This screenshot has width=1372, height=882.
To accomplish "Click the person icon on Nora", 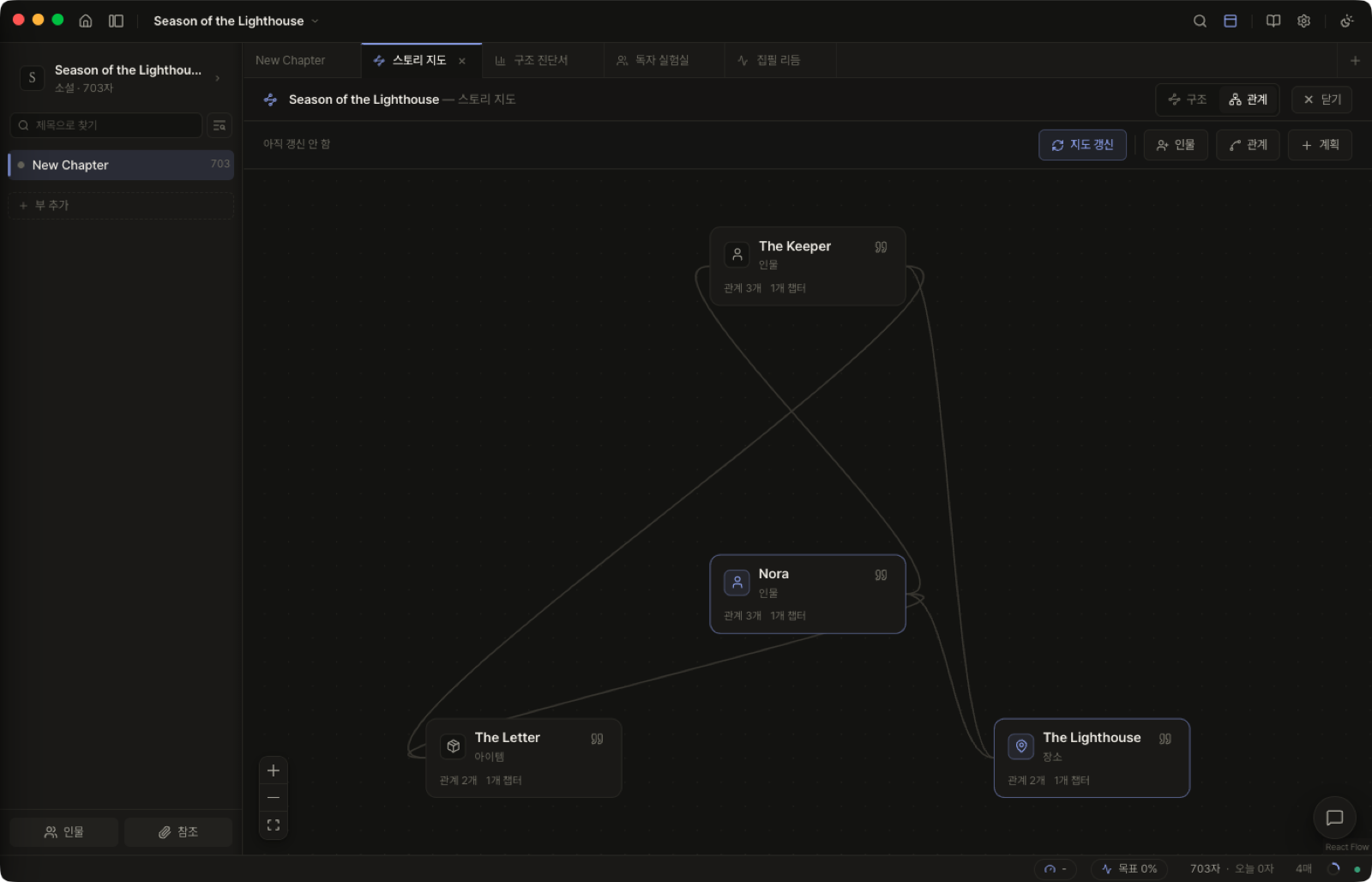I will (737, 583).
